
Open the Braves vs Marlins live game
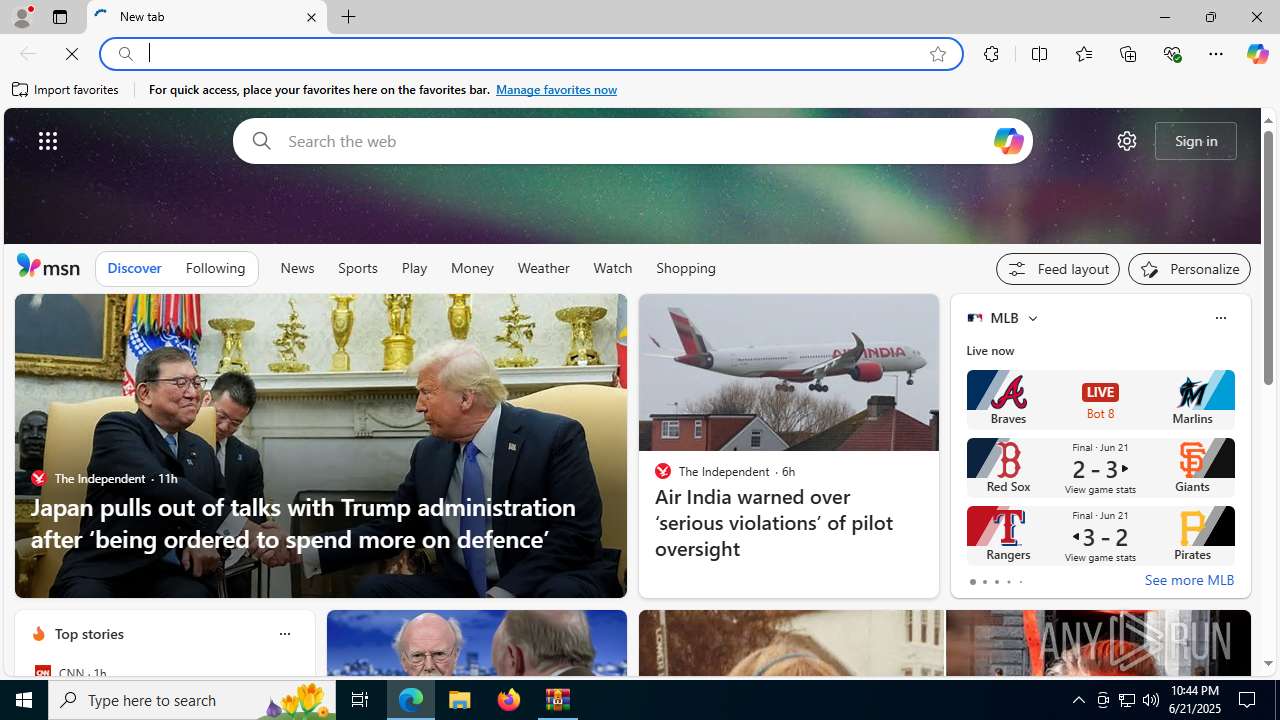(x=1100, y=399)
